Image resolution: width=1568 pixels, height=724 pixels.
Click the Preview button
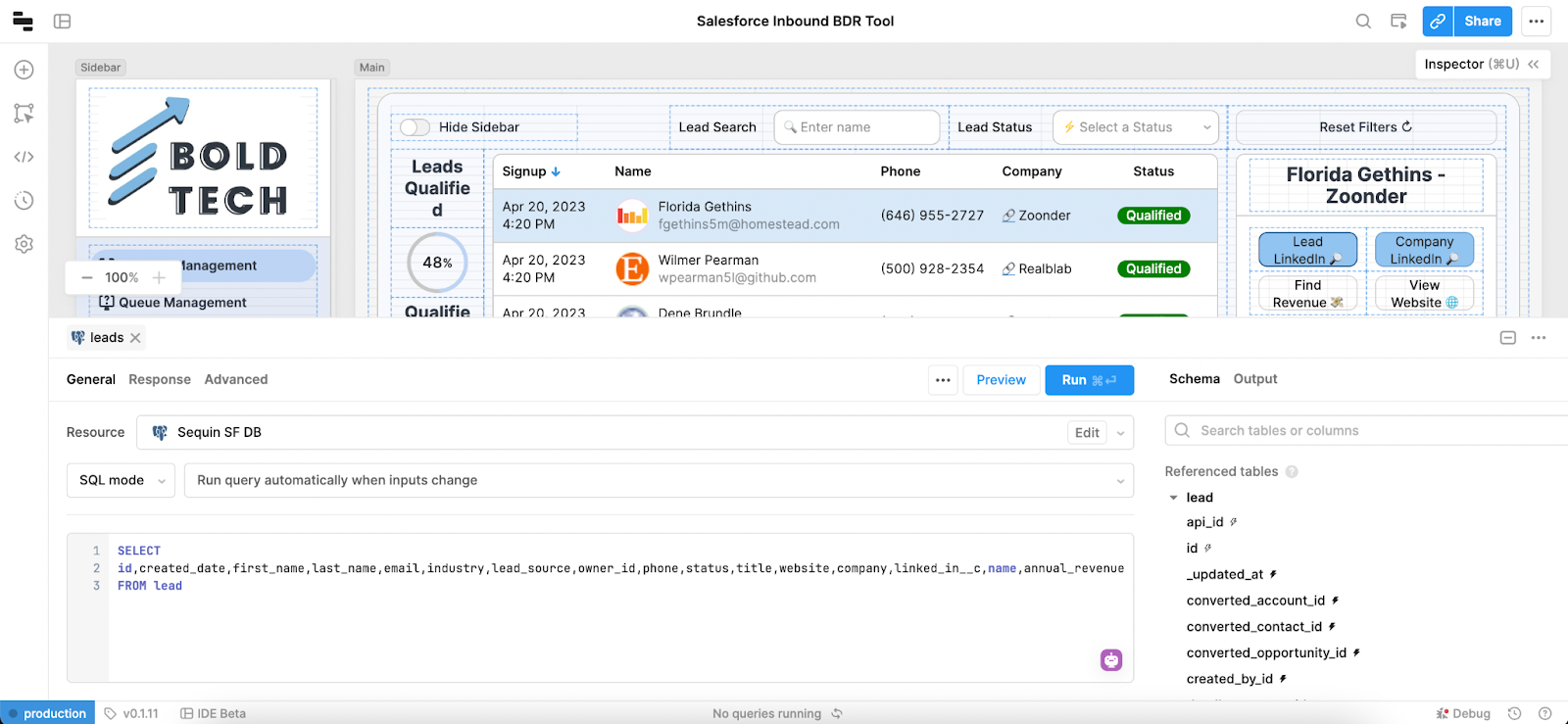click(1001, 380)
